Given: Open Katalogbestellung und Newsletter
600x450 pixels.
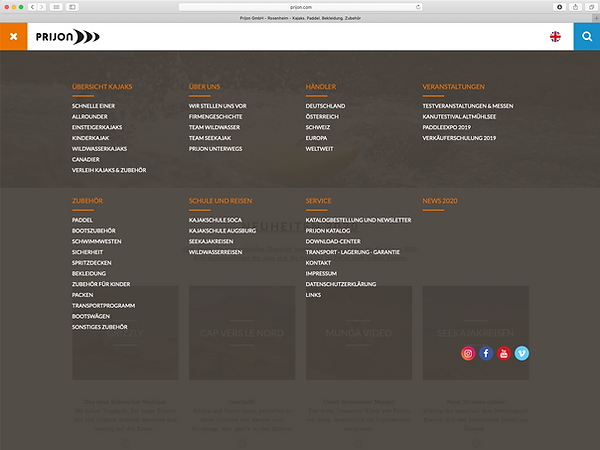Looking at the screenshot, I should [358, 220].
